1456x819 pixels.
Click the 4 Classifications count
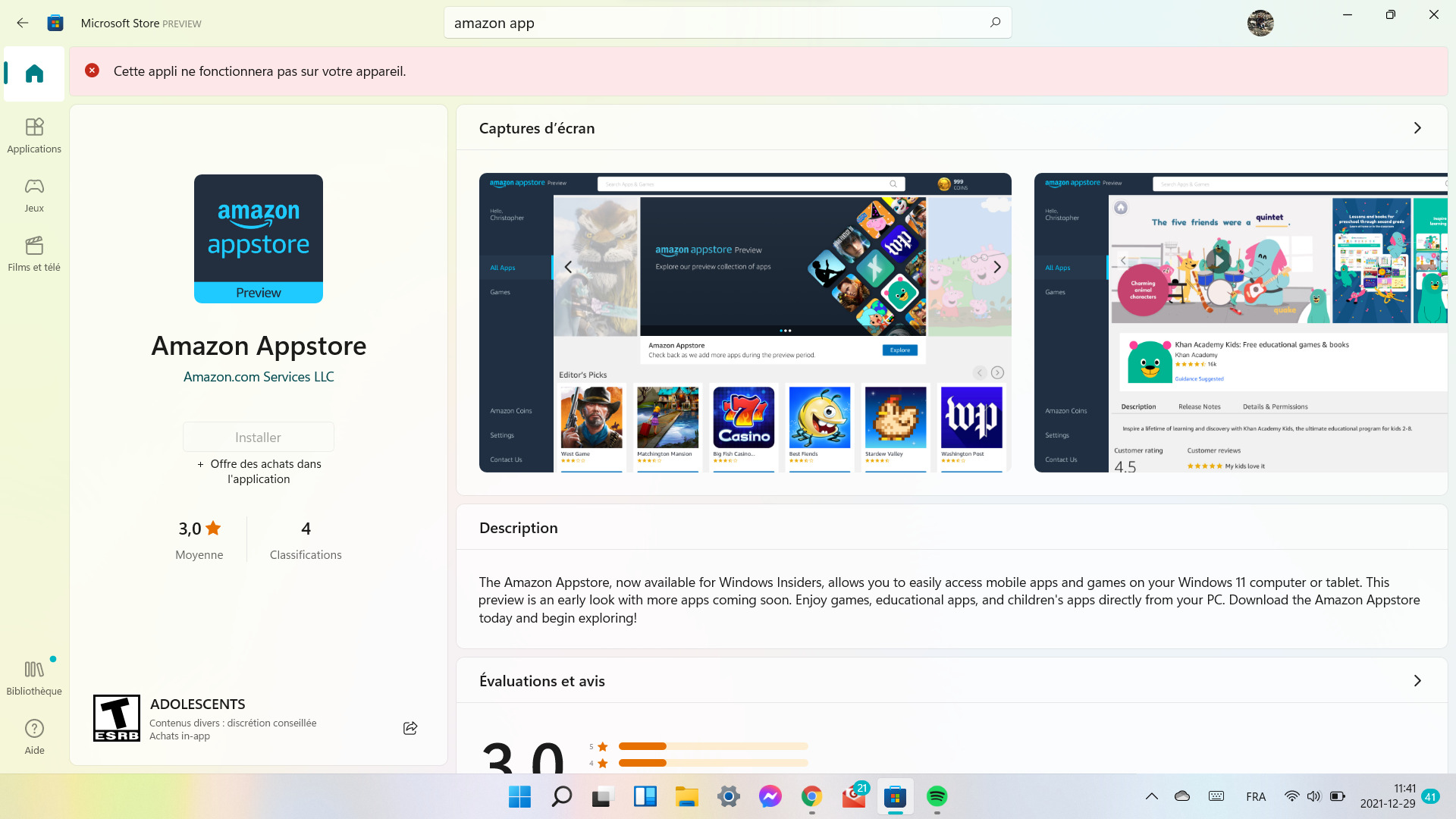pyautogui.click(x=306, y=540)
